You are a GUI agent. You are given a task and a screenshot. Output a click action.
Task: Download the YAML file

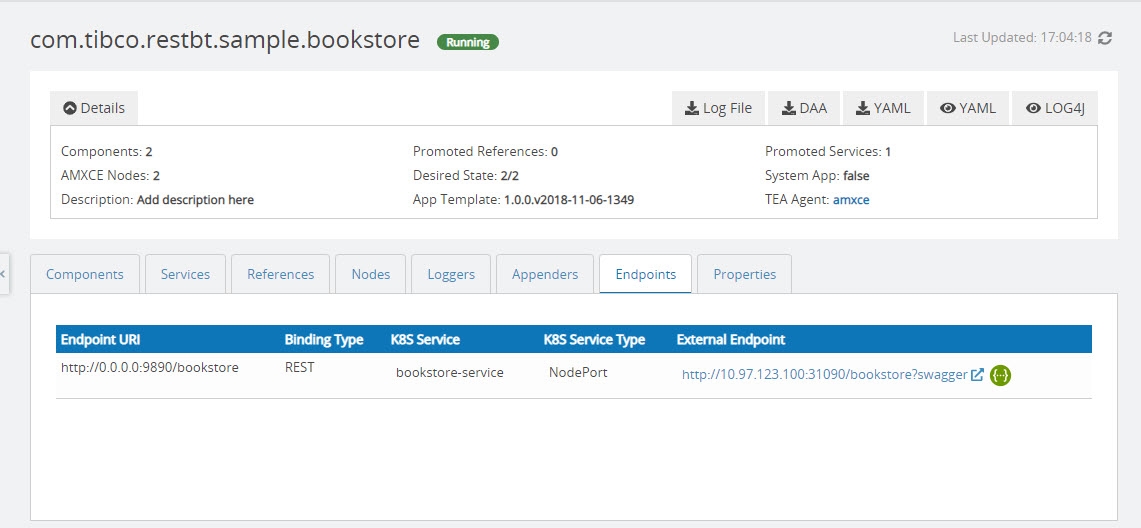883,108
